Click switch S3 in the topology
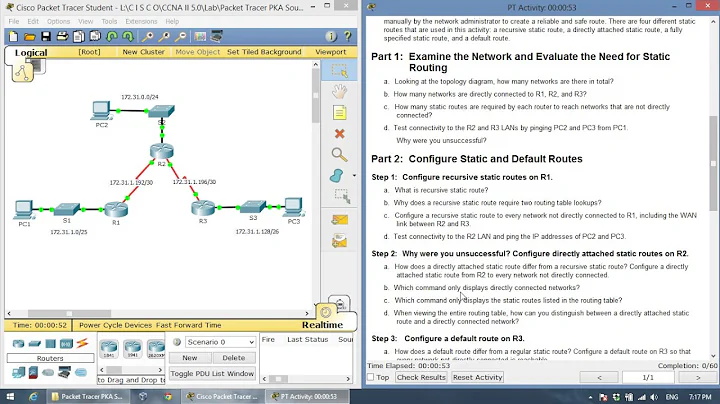This screenshot has height=404, width=720. [253, 207]
